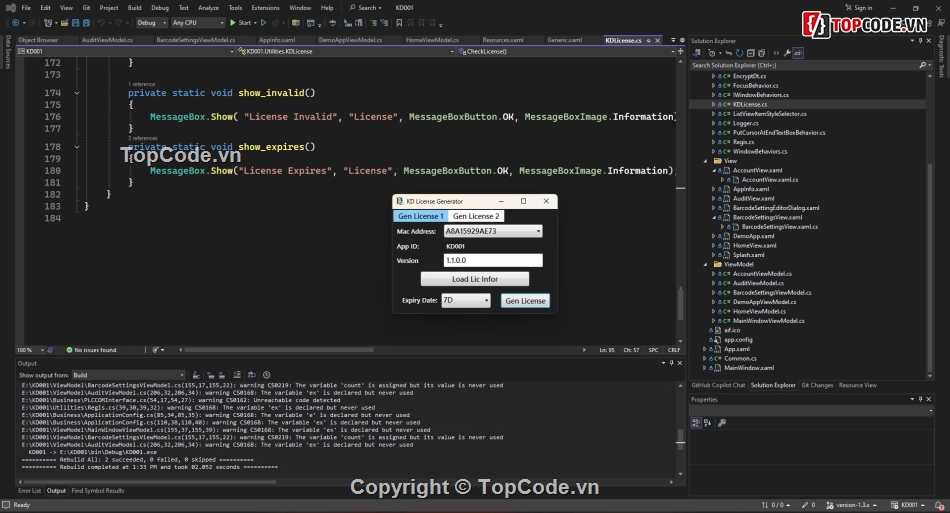Open the File menu
This screenshot has height=513, width=950.
tap(26, 8)
